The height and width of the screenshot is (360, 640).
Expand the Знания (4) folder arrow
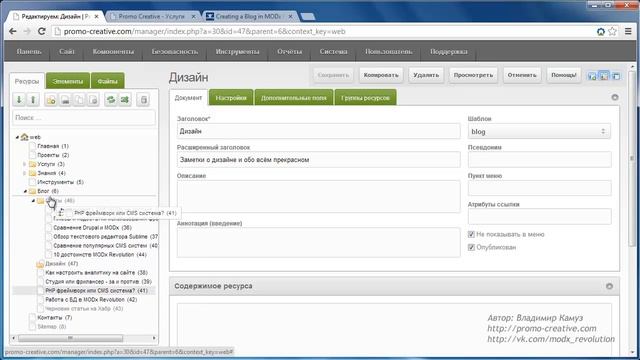[x=24, y=173]
